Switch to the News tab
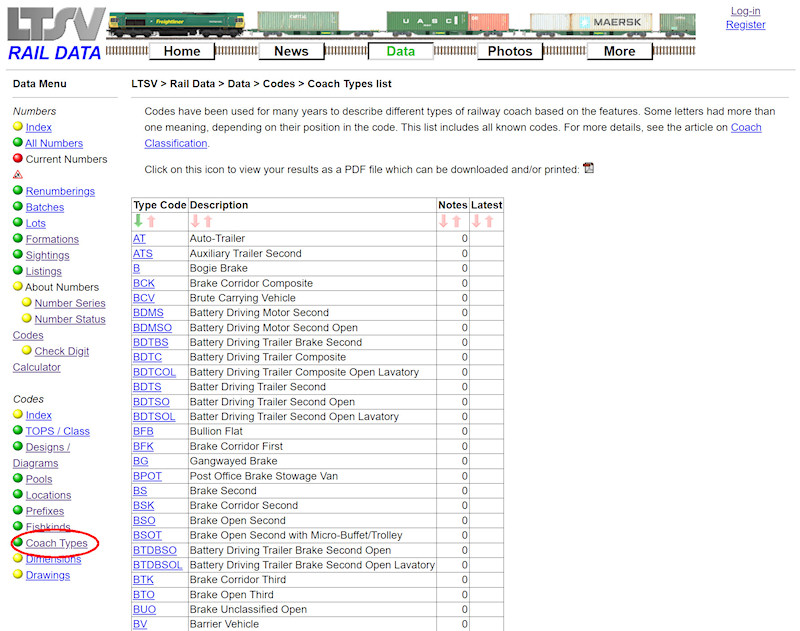The image size is (800, 631). tap(291, 51)
